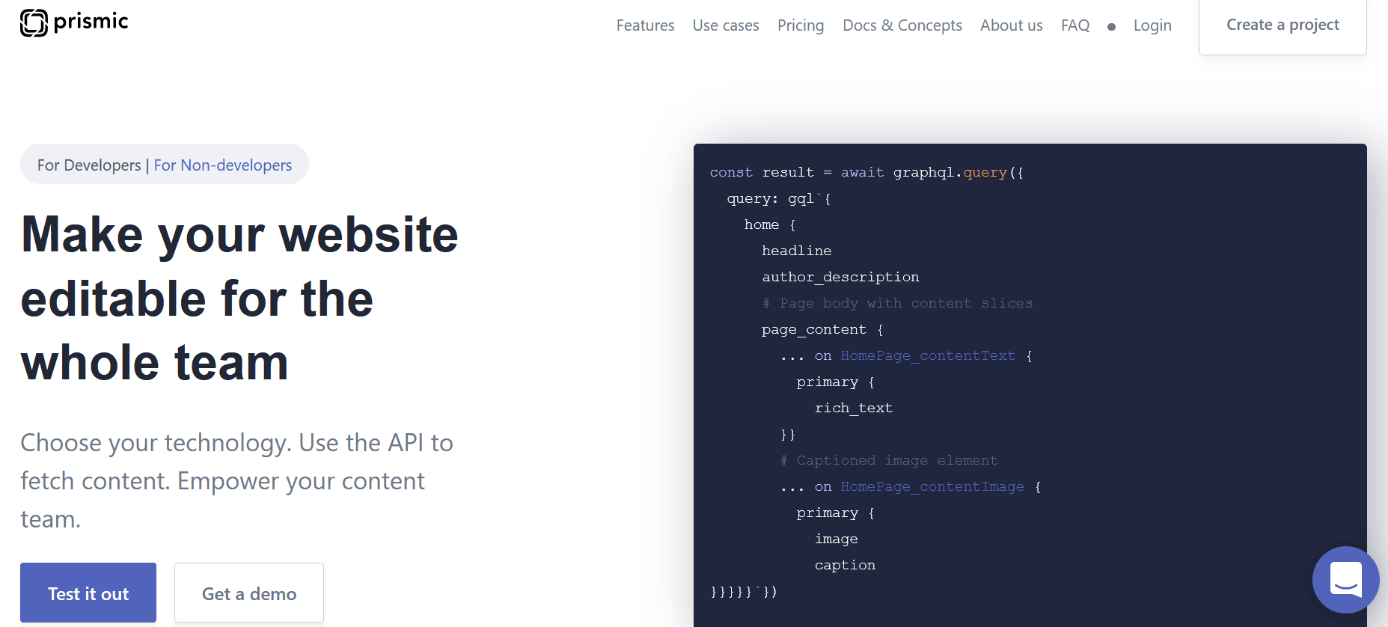1388x627 pixels.
Task: Click the Make your website editable headline
Action: pos(239,298)
